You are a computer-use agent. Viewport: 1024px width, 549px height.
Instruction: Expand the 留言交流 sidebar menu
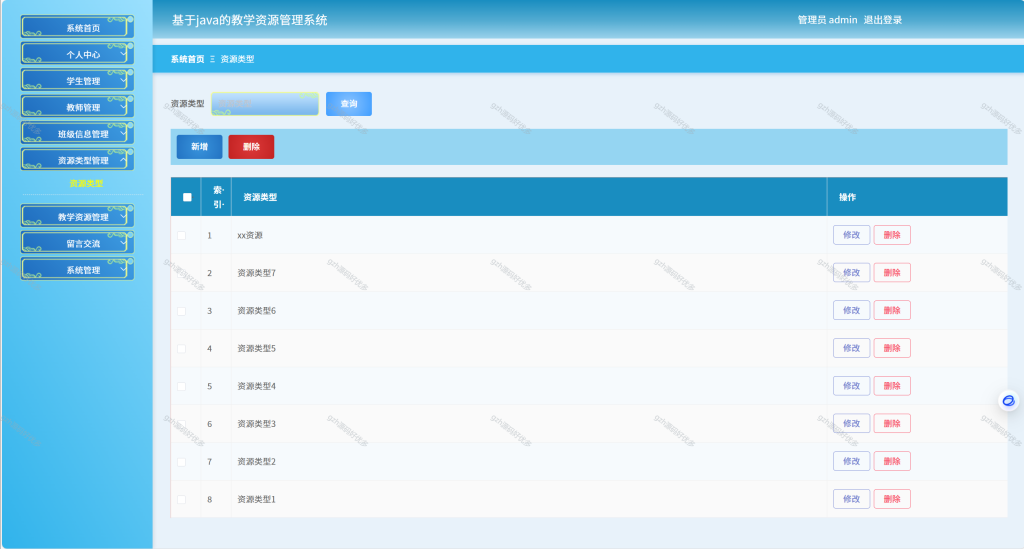77,243
